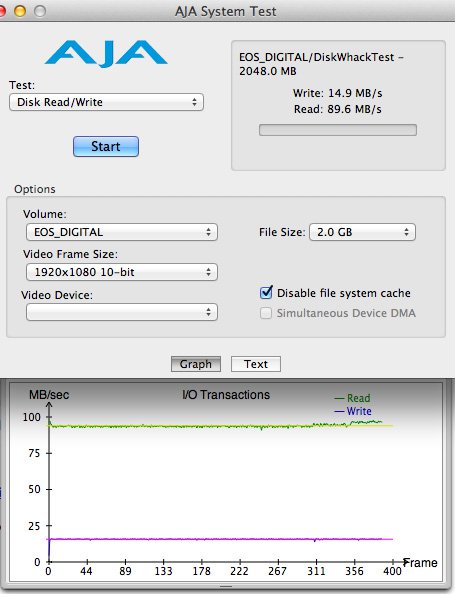Click the green Read legend entry
Screen dimensions: 455x594
pos(352,398)
